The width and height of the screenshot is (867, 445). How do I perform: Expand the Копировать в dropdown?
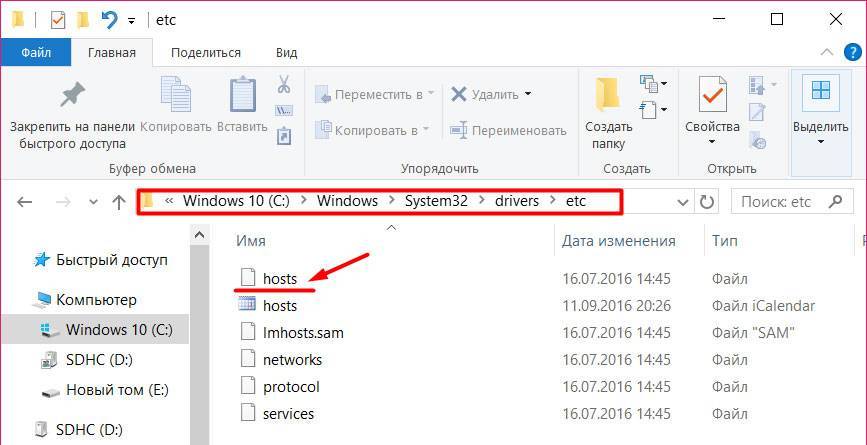[425, 129]
